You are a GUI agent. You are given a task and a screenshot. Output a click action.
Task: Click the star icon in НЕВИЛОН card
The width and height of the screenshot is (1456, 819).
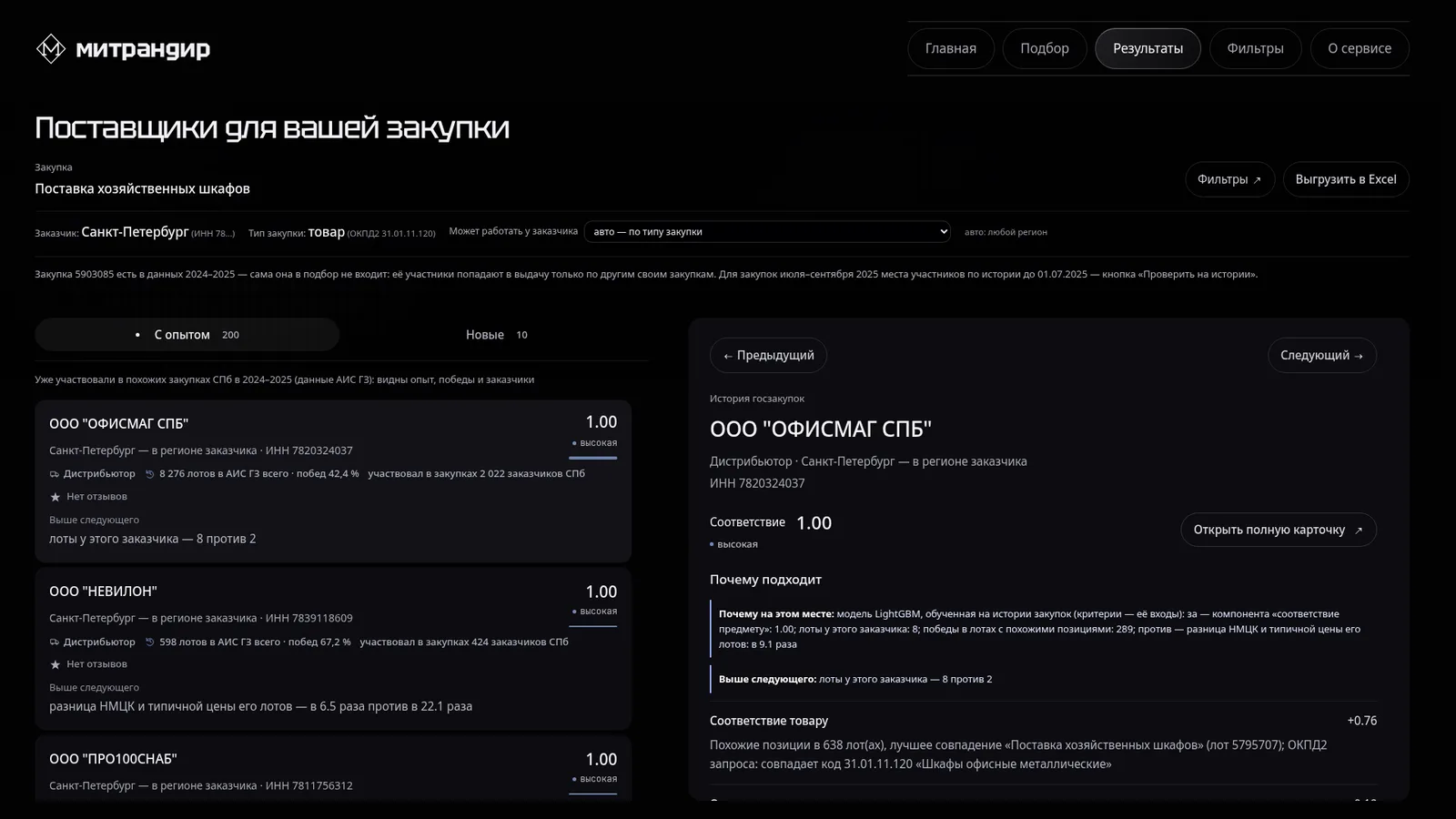click(56, 664)
